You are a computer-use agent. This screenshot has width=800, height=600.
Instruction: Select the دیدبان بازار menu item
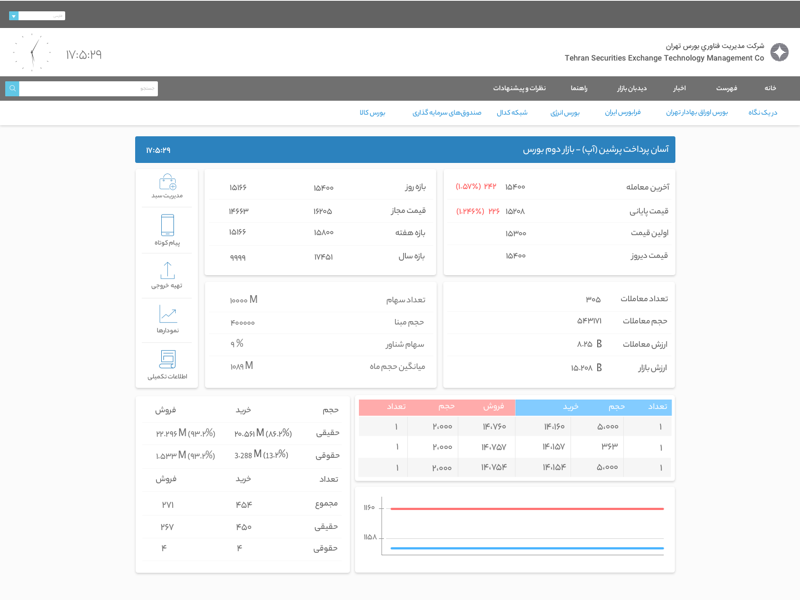coord(631,89)
